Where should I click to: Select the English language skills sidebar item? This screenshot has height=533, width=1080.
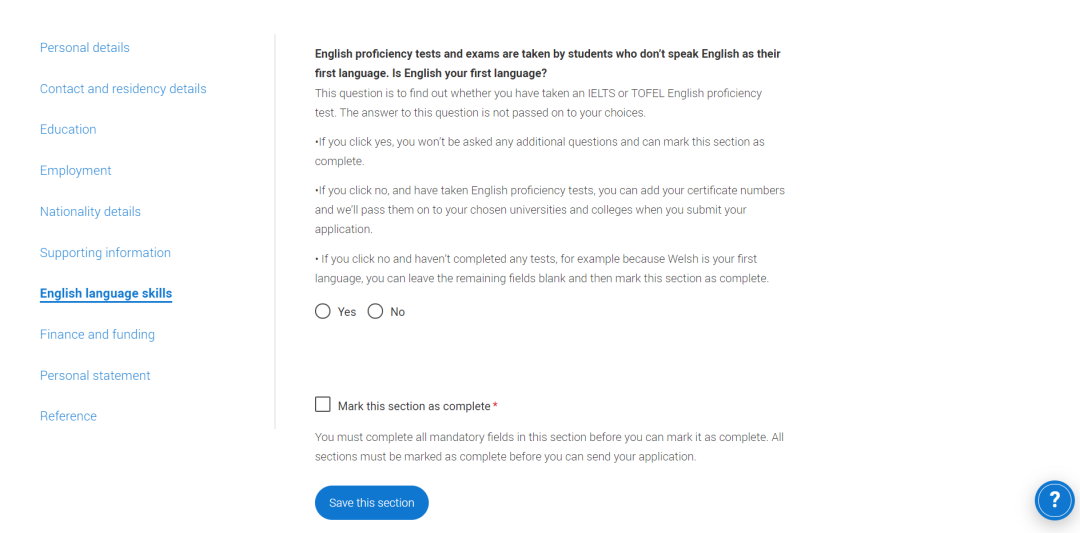coord(106,293)
